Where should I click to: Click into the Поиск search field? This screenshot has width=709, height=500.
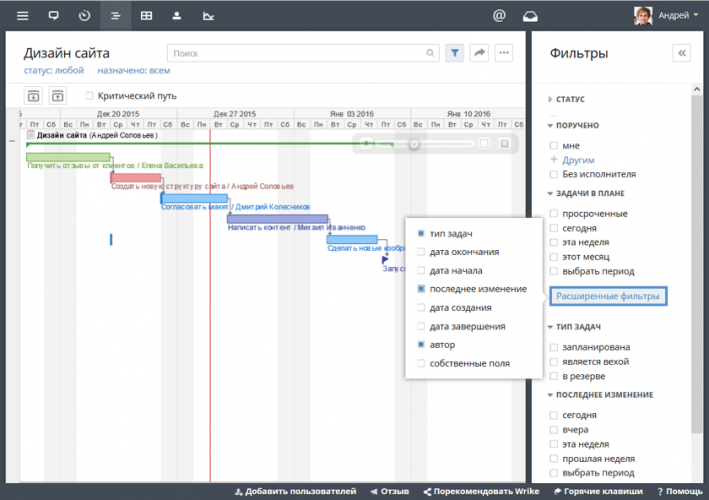[x=300, y=53]
